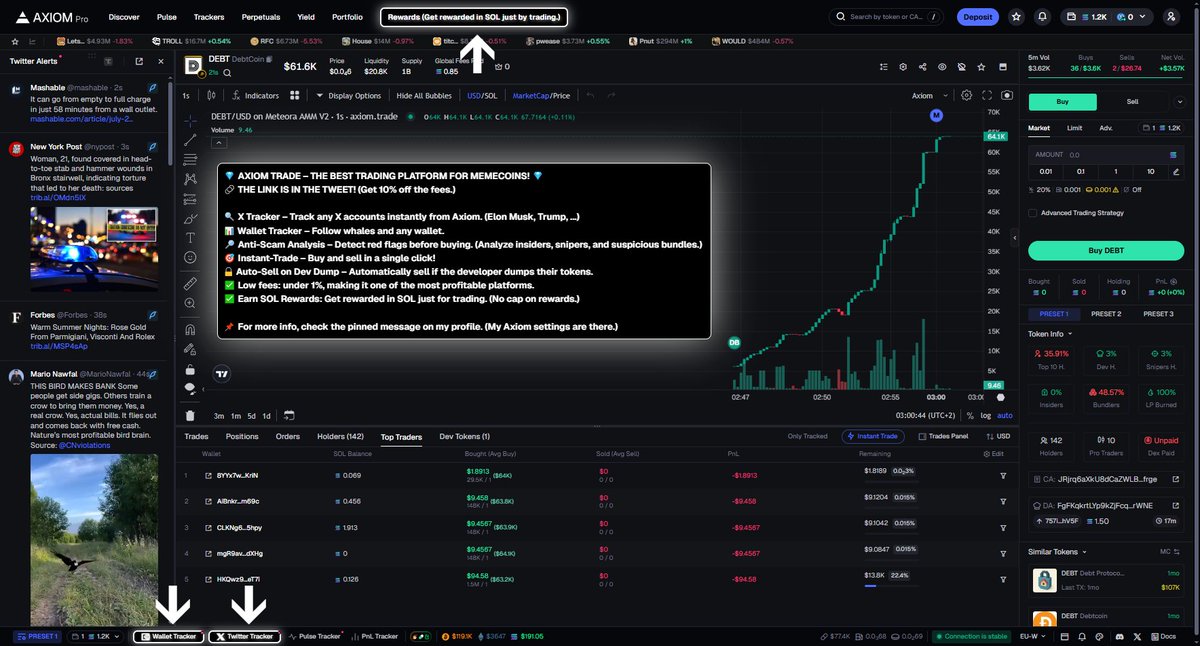Select the zoom in tool
This screenshot has height=646, width=1200.
pyautogui.click(x=190, y=304)
